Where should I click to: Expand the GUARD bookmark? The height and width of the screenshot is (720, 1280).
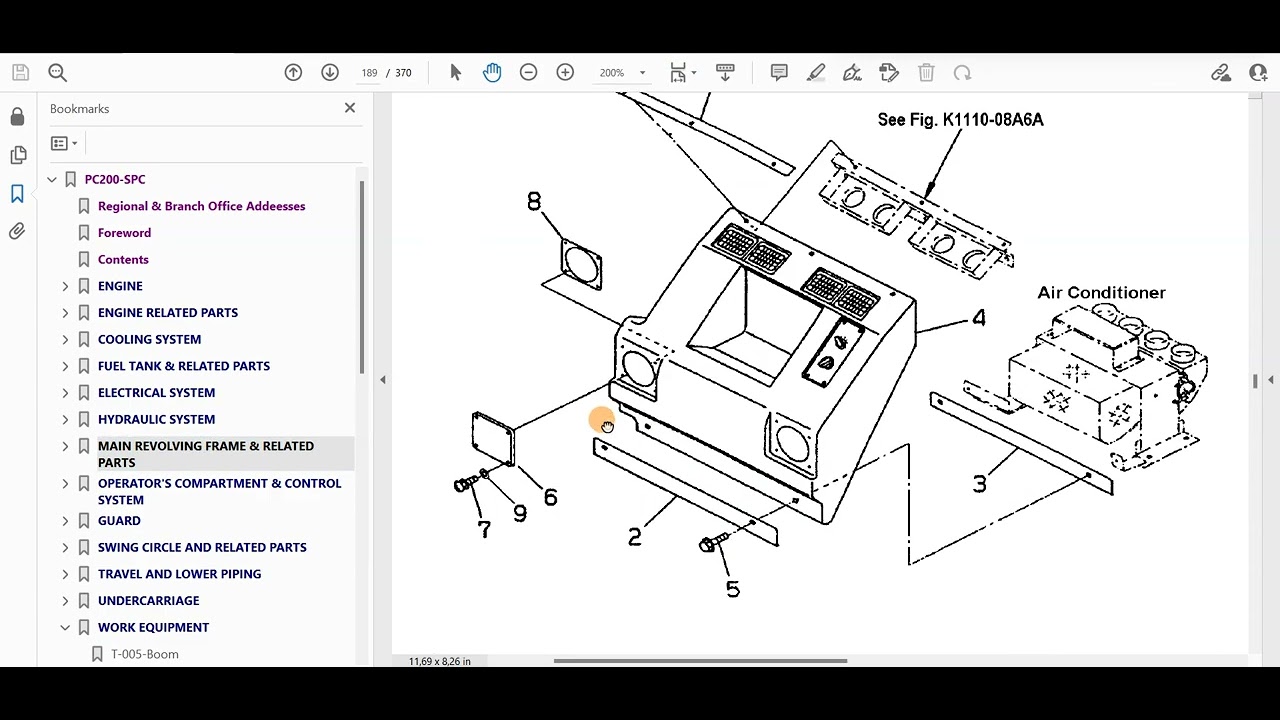(65, 521)
